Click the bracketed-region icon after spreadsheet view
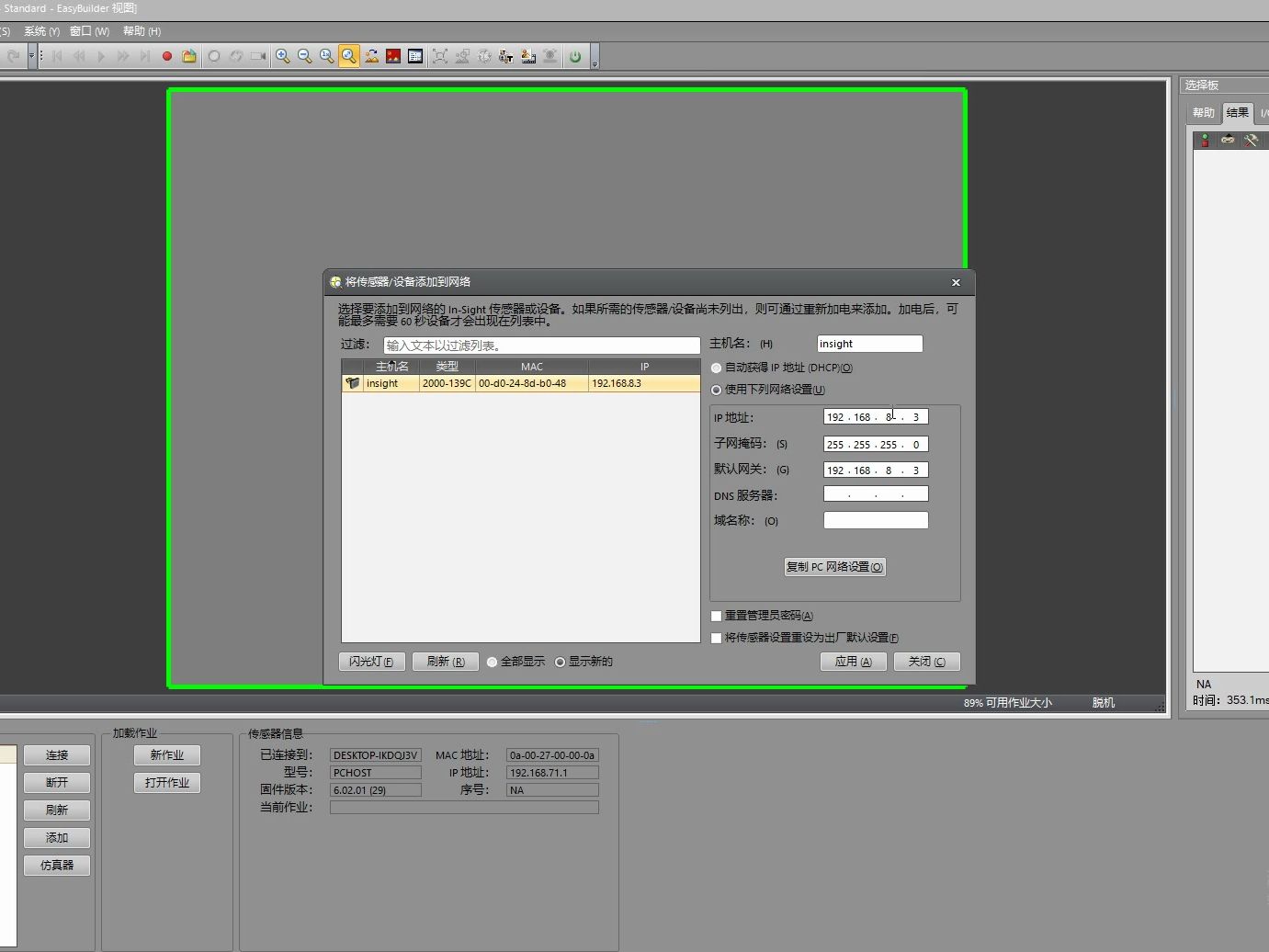Image resolution: width=1269 pixels, height=952 pixels. [440, 56]
